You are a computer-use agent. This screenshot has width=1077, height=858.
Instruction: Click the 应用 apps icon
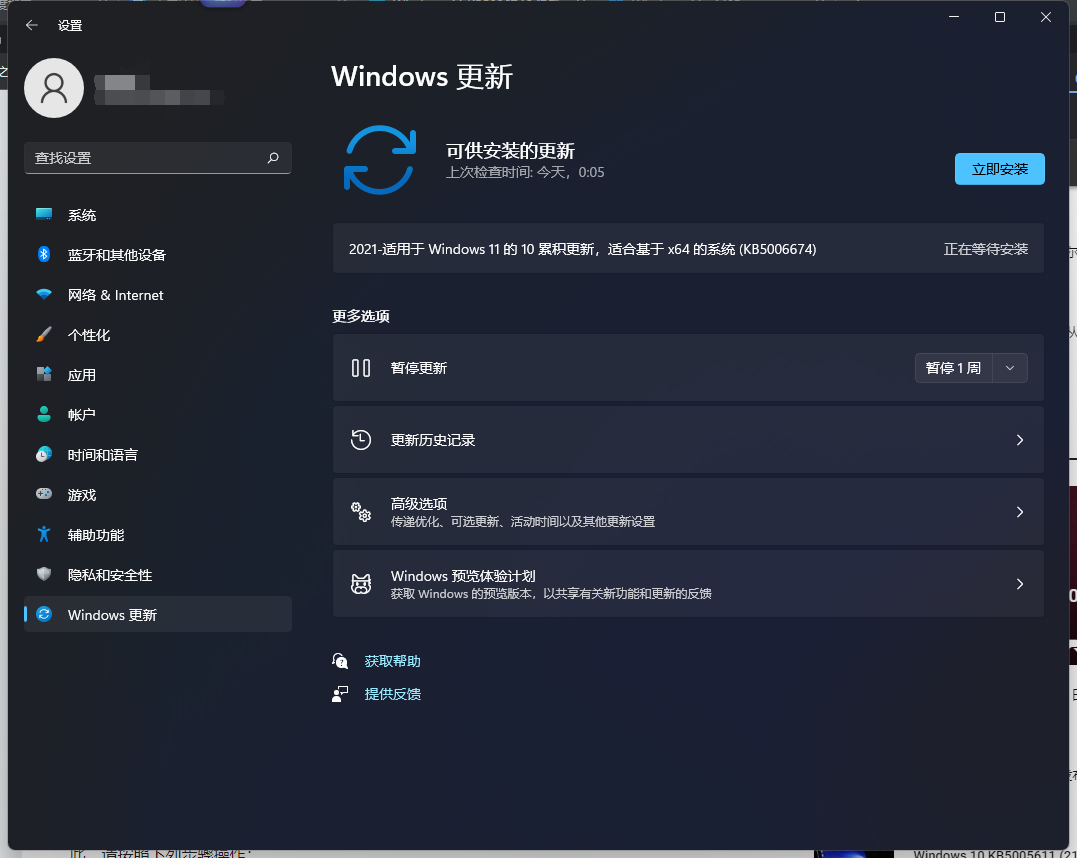click(44, 374)
